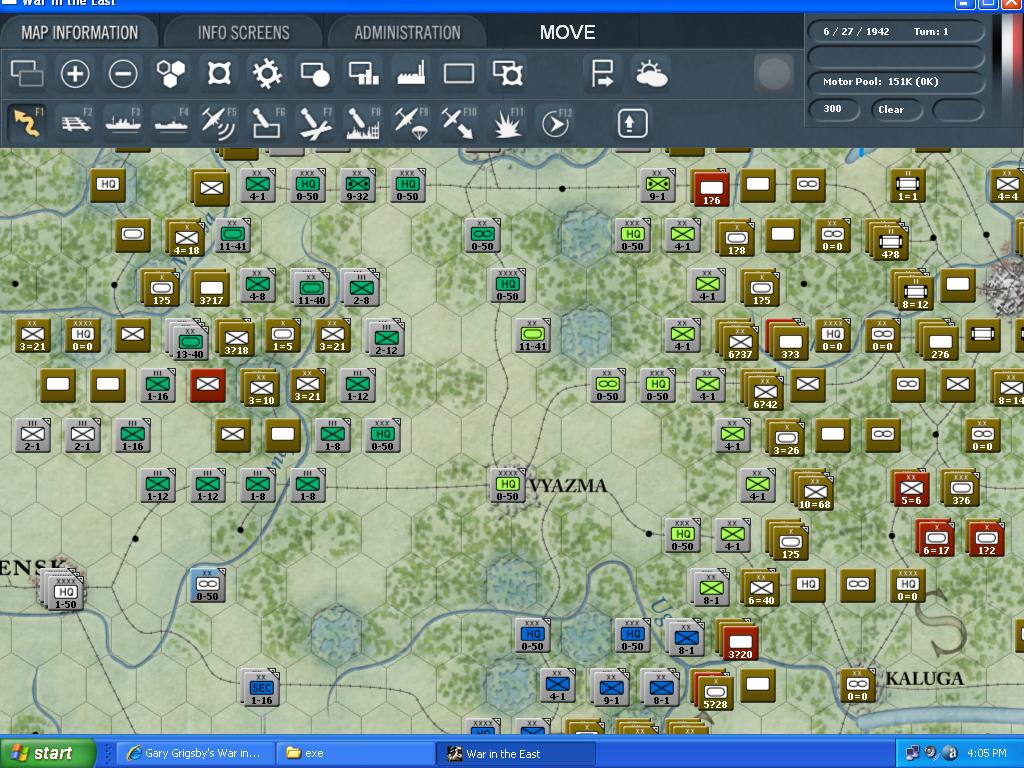Select the F8 bomb city mode icon
The height and width of the screenshot is (768, 1024).
pyautogui.click(x=363, y=123)
